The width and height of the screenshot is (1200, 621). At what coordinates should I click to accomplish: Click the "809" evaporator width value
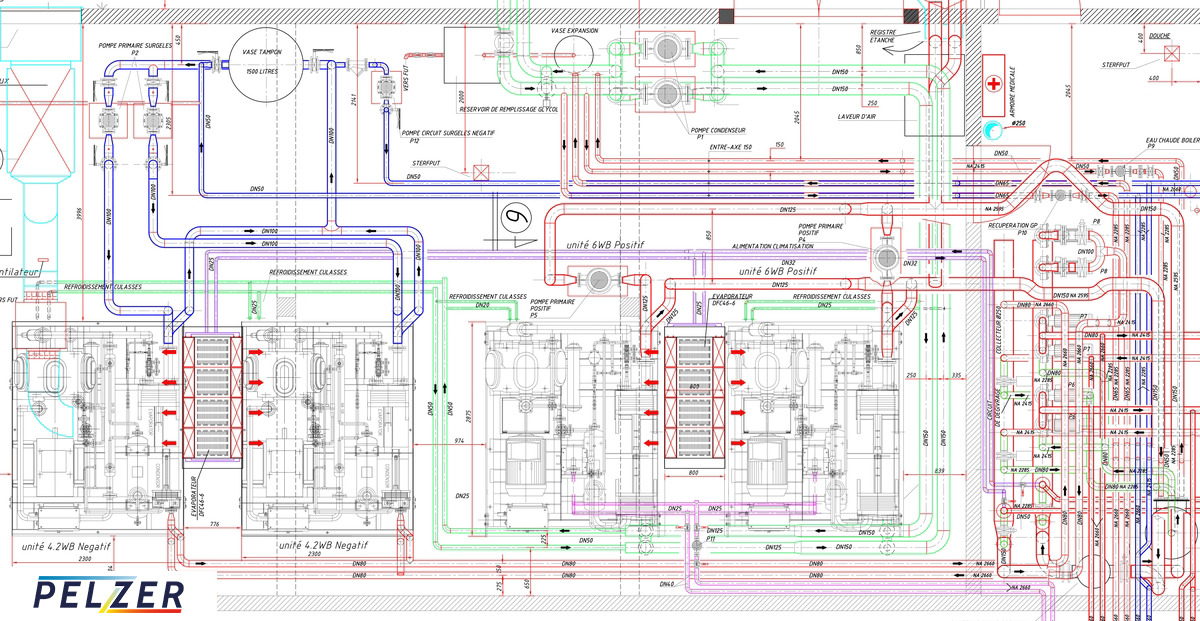693,386
